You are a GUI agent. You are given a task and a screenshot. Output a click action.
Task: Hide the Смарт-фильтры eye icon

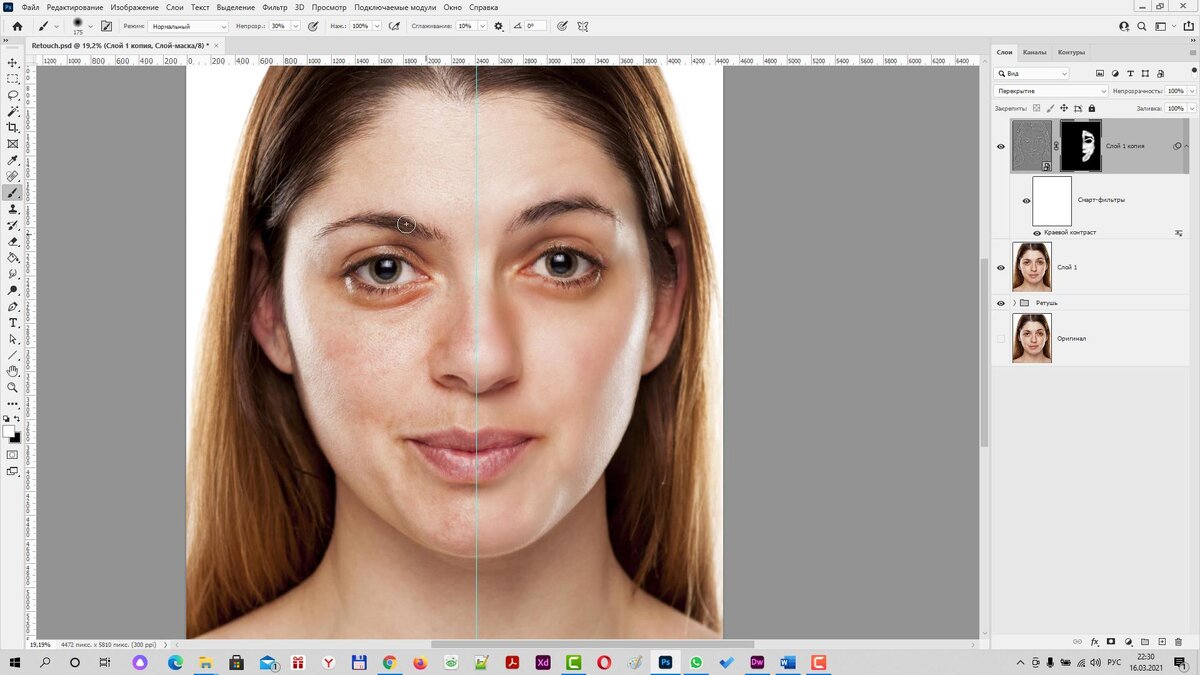[x=1026, y=200]
